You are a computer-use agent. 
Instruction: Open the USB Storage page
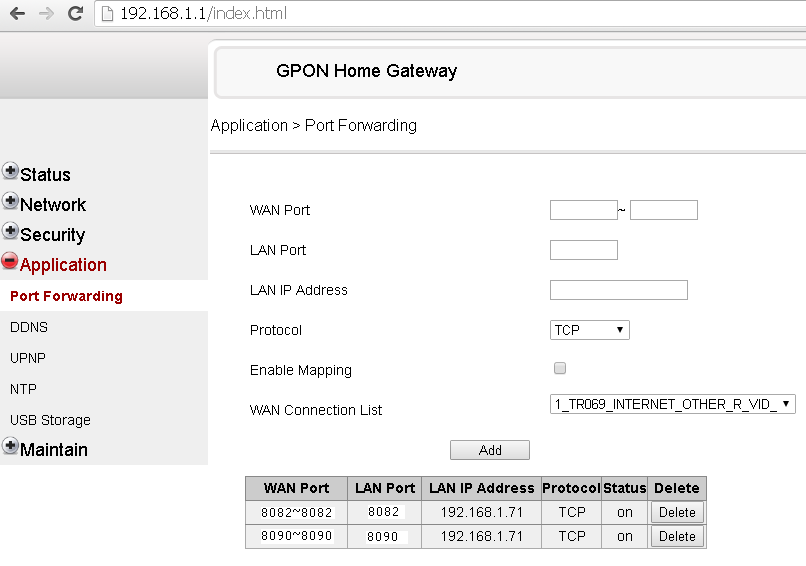50,420
